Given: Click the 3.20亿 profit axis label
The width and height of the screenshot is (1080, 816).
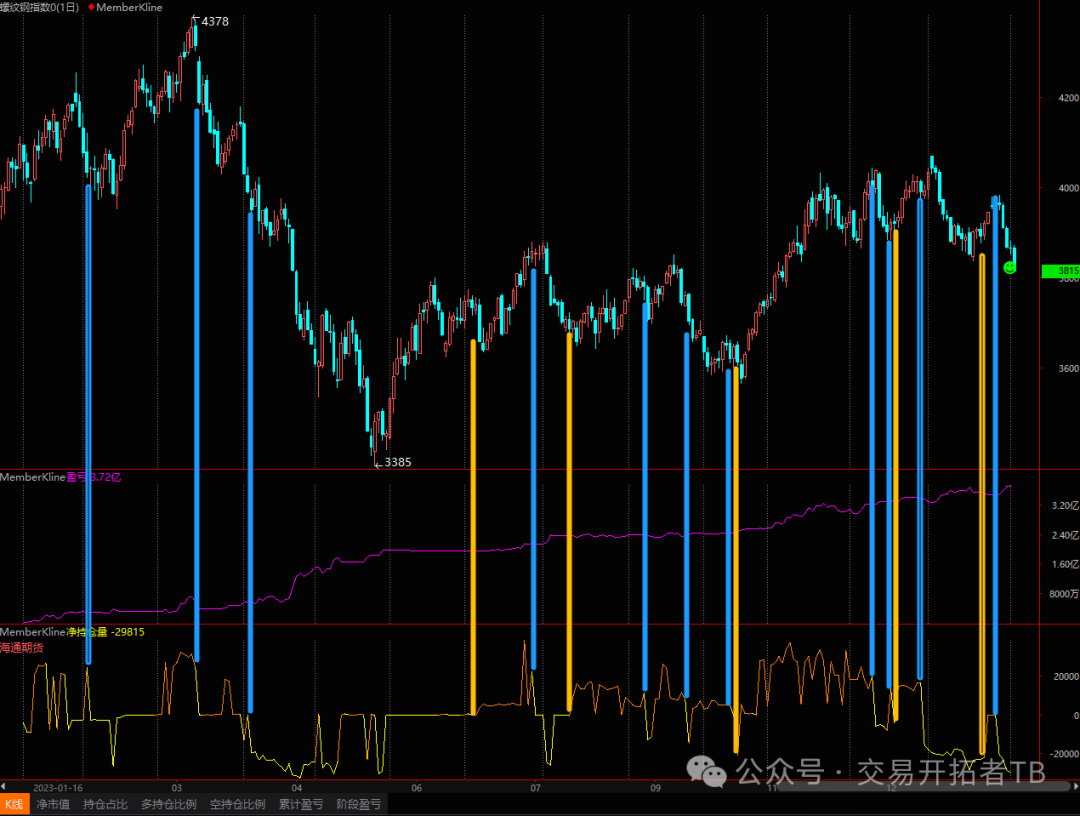Looking at the screenshot, I should coord(1065,505).
